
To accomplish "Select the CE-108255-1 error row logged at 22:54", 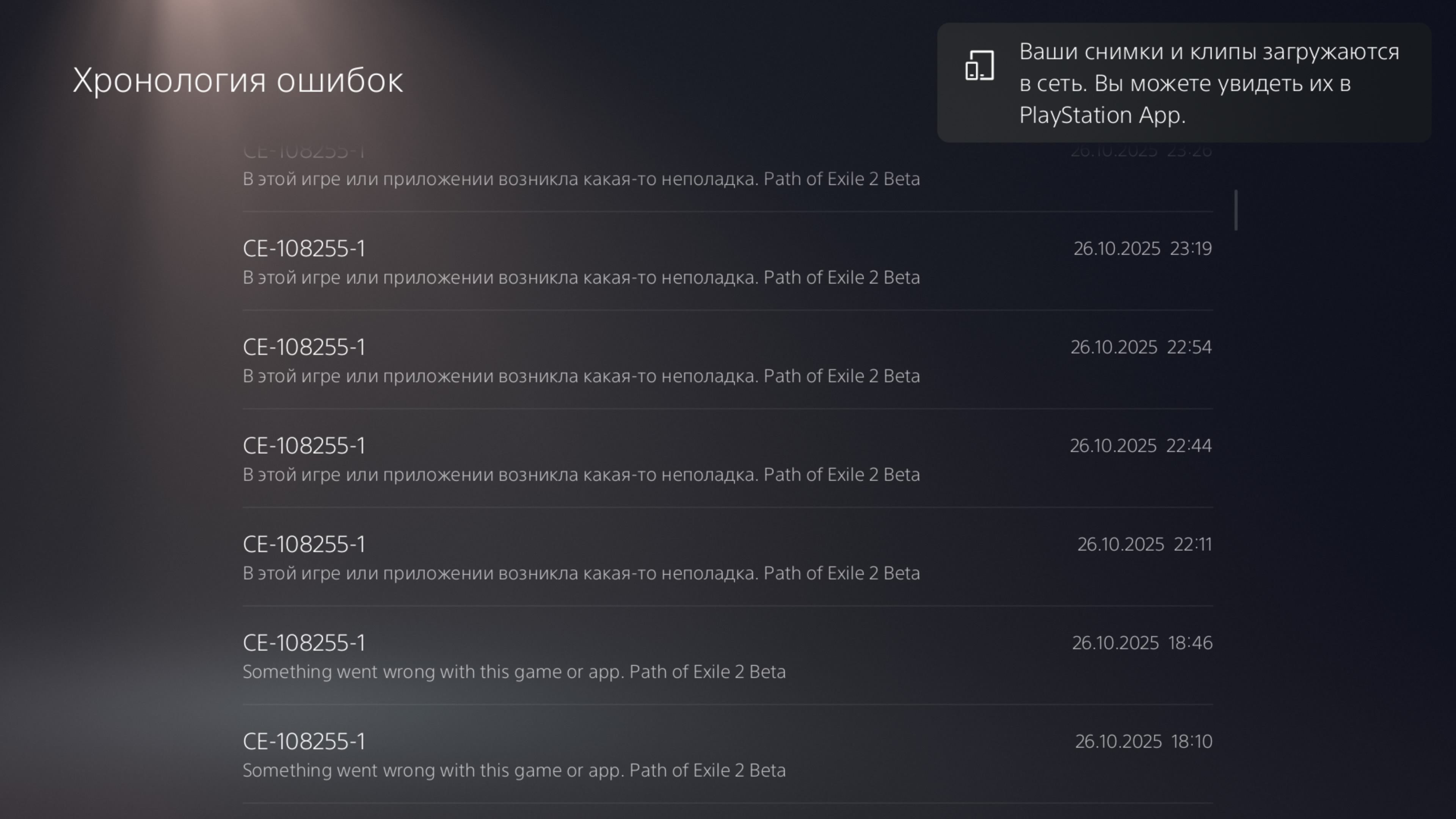I will tap(728, 360).
